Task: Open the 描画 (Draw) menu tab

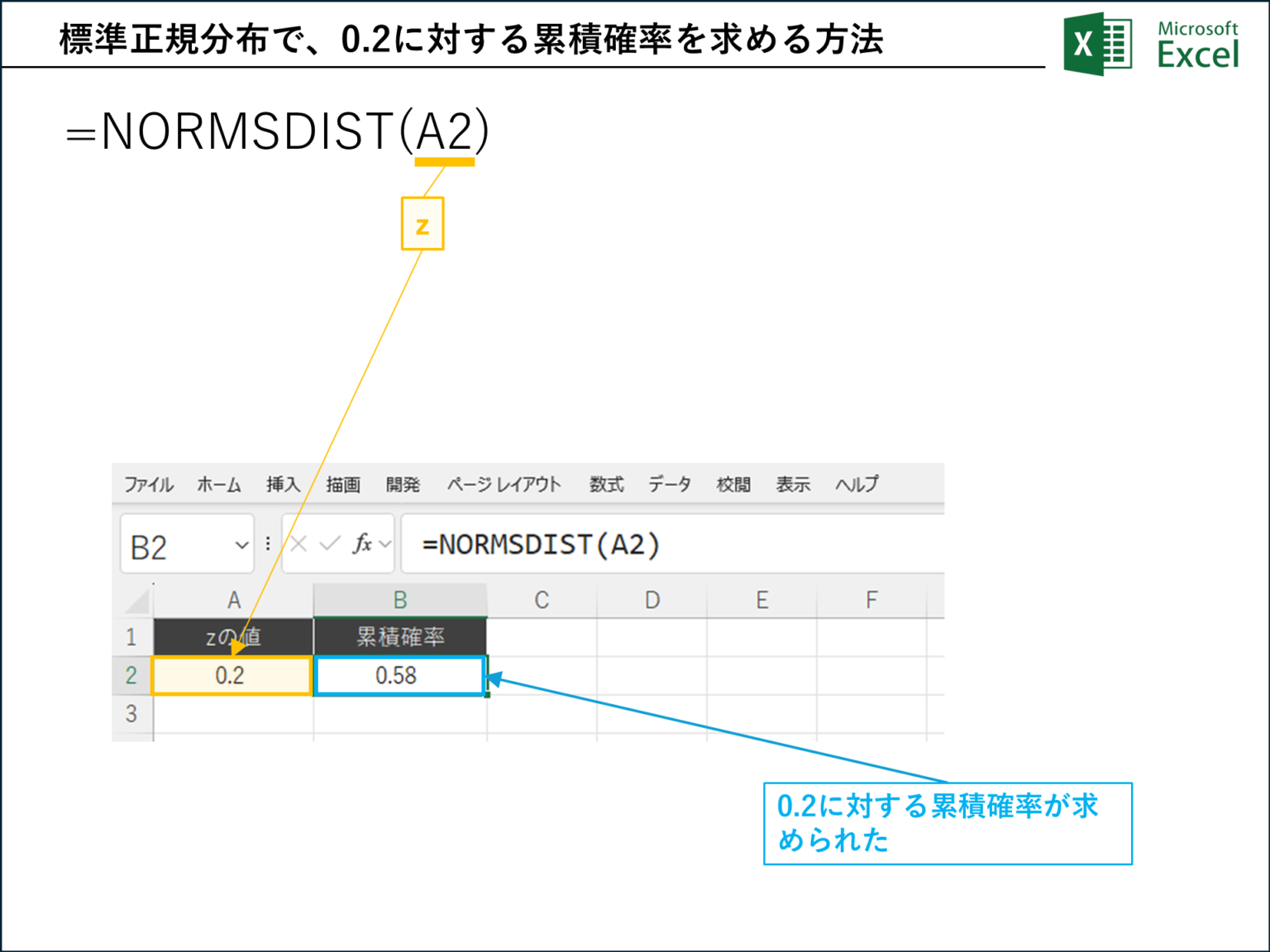Action: 343,484
